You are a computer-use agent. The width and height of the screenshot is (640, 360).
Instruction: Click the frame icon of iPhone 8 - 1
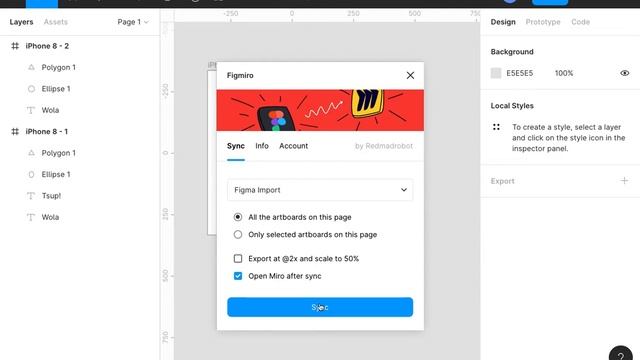point(15,131)
